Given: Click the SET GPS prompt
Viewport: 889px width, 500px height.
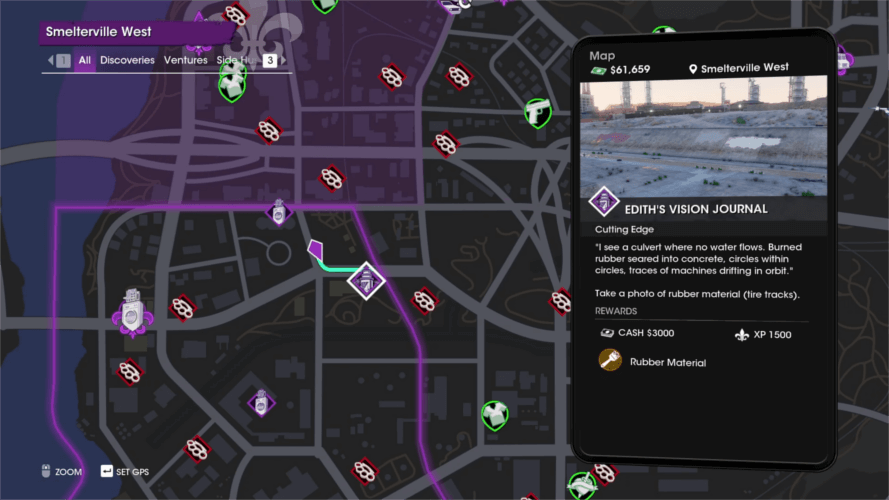Looking at the screenshot, I should click(125, 472).
